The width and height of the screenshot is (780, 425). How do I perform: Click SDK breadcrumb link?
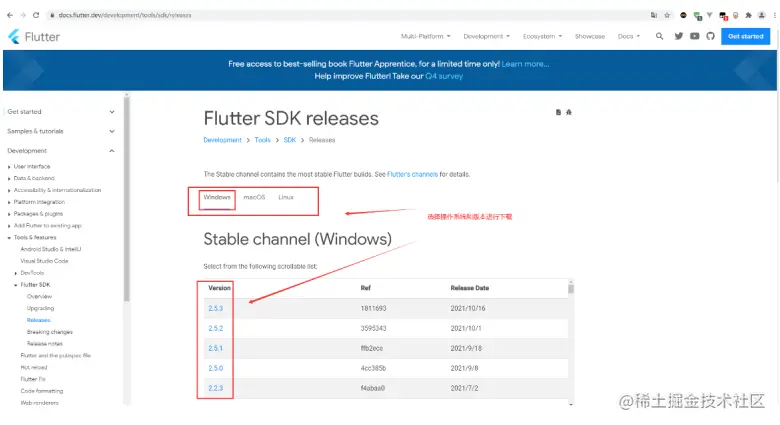(290, 140)
